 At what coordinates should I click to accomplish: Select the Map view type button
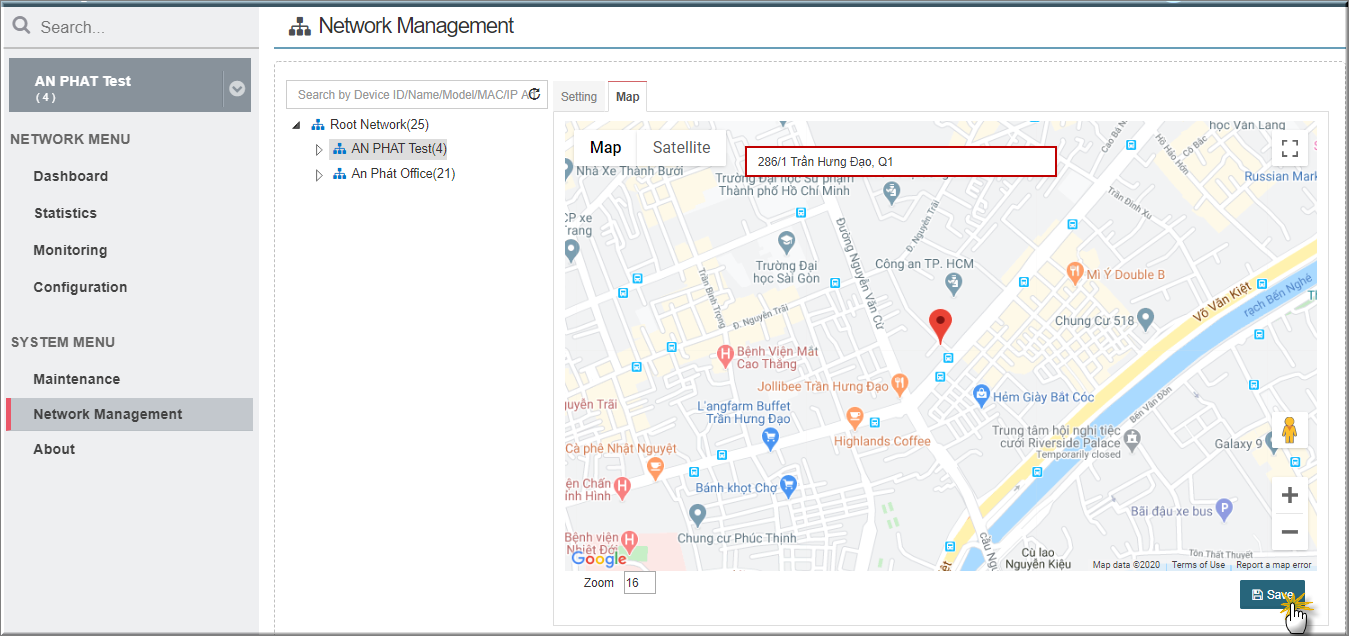point(605,148)
